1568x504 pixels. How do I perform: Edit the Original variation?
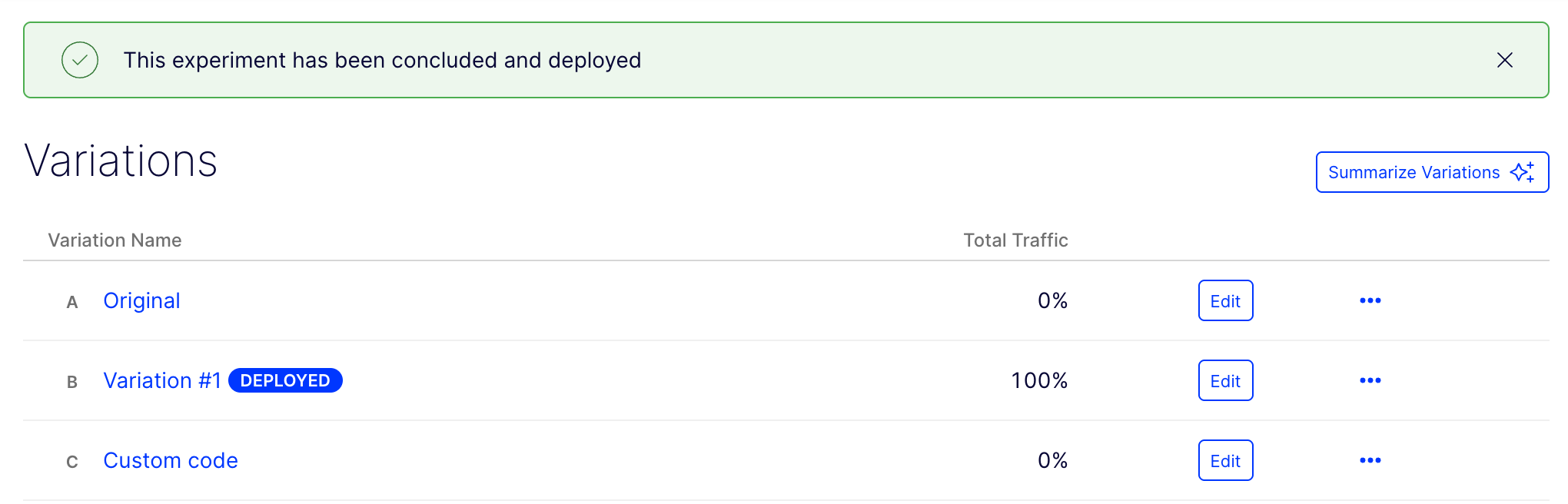1225,300
